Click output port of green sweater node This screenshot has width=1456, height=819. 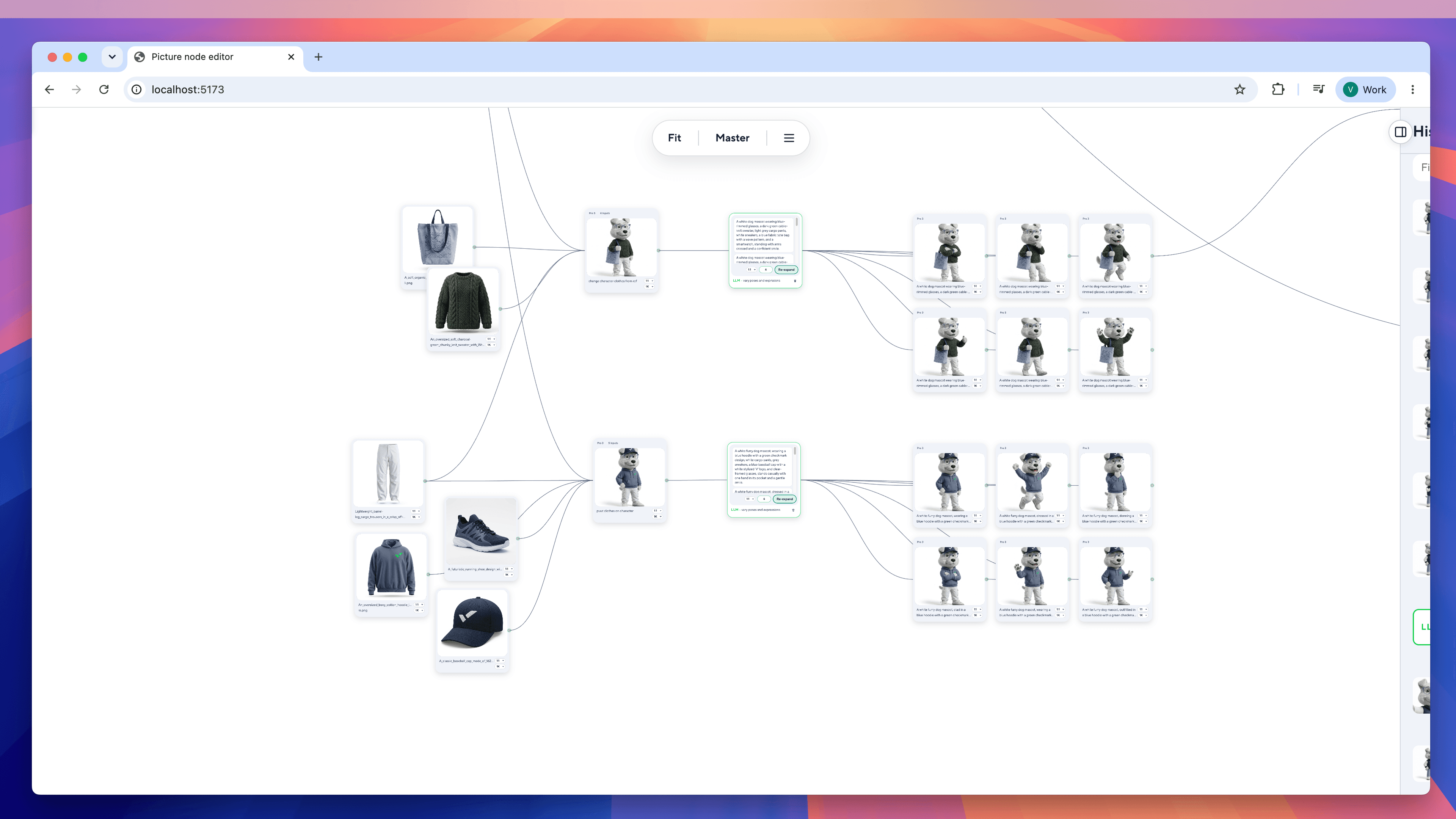[500, 309]
